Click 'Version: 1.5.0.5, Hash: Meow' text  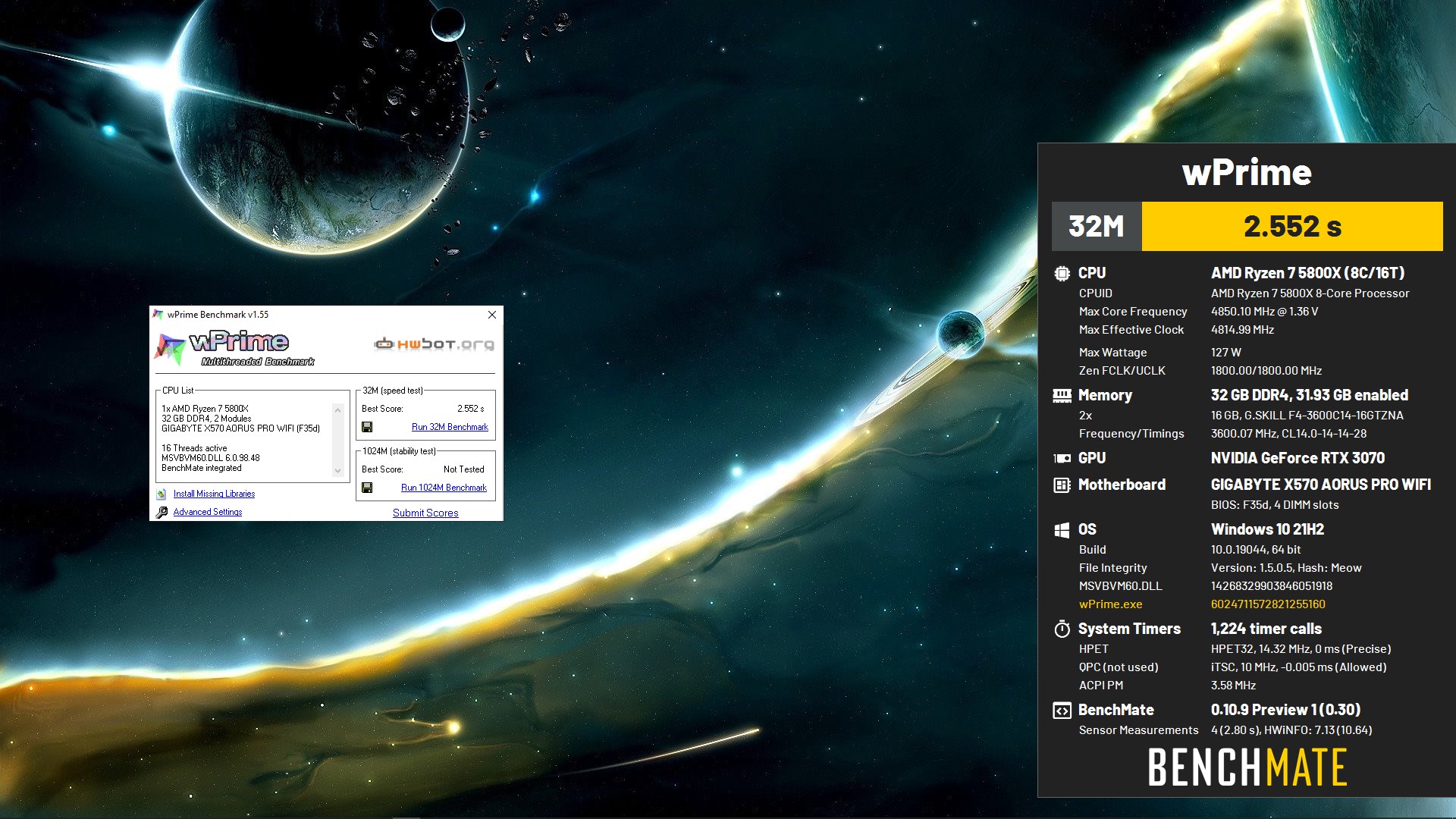(x=1286, y=568)
